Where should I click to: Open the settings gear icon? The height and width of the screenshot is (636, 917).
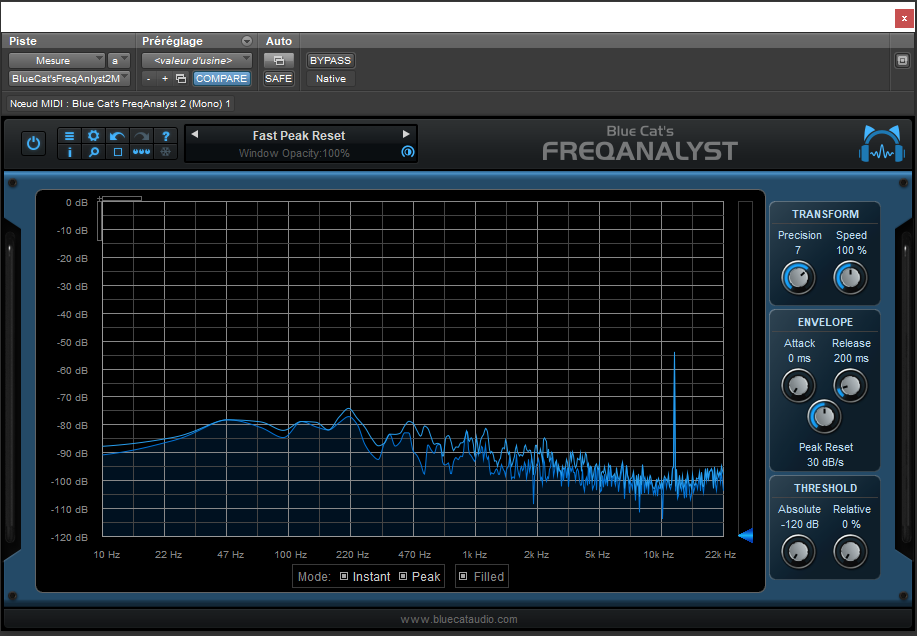[93, 136]
